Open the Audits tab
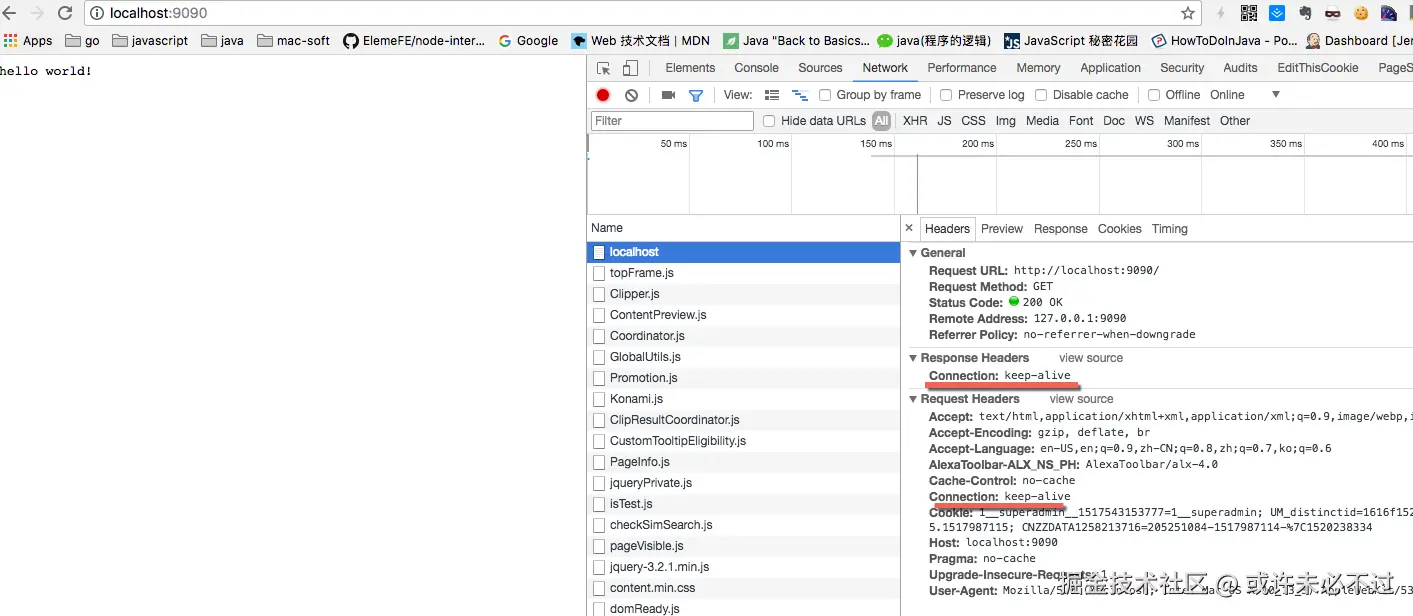The width and height of the screenshot is (1413, 616). coord(1240,68)
